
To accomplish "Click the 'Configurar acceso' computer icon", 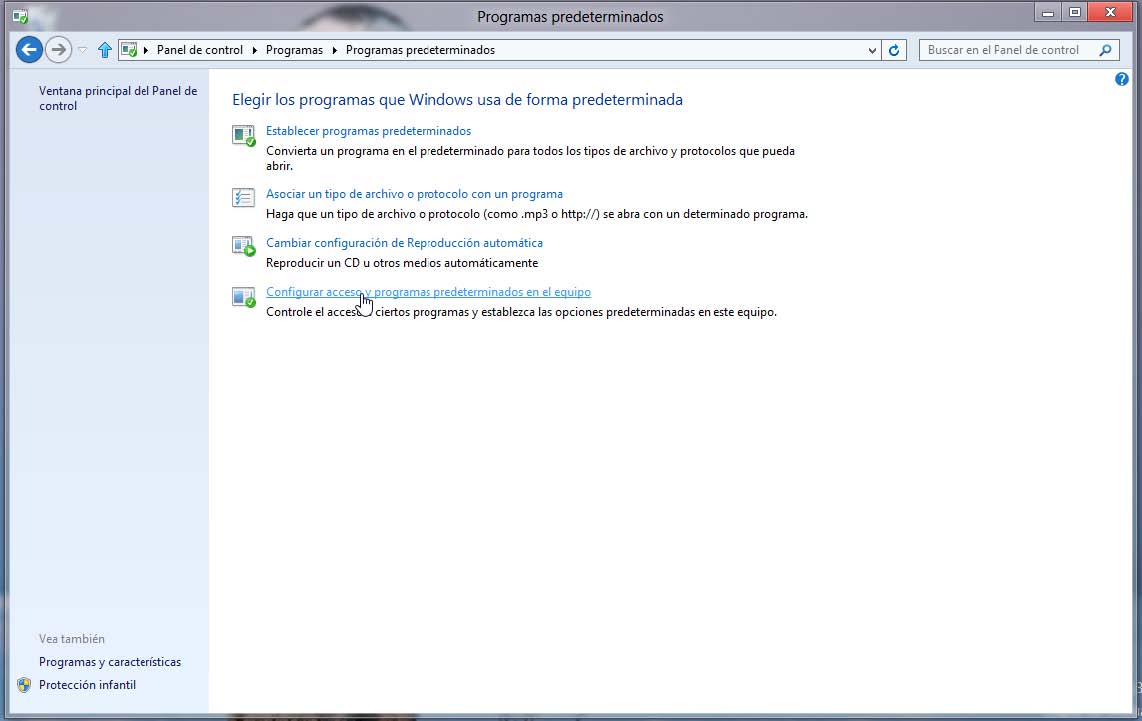I will tap(243, 296).
